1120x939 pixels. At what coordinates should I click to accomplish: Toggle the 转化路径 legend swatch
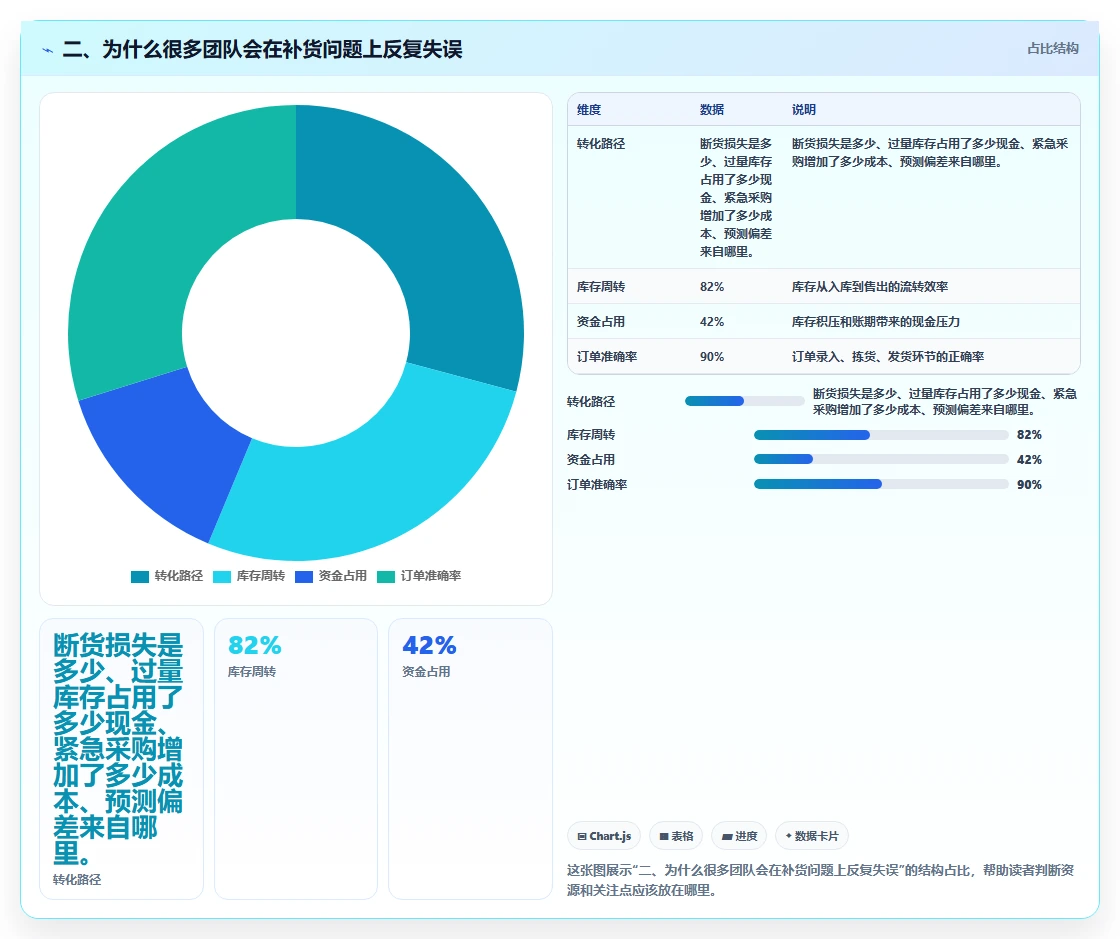[x=140, y=576]
